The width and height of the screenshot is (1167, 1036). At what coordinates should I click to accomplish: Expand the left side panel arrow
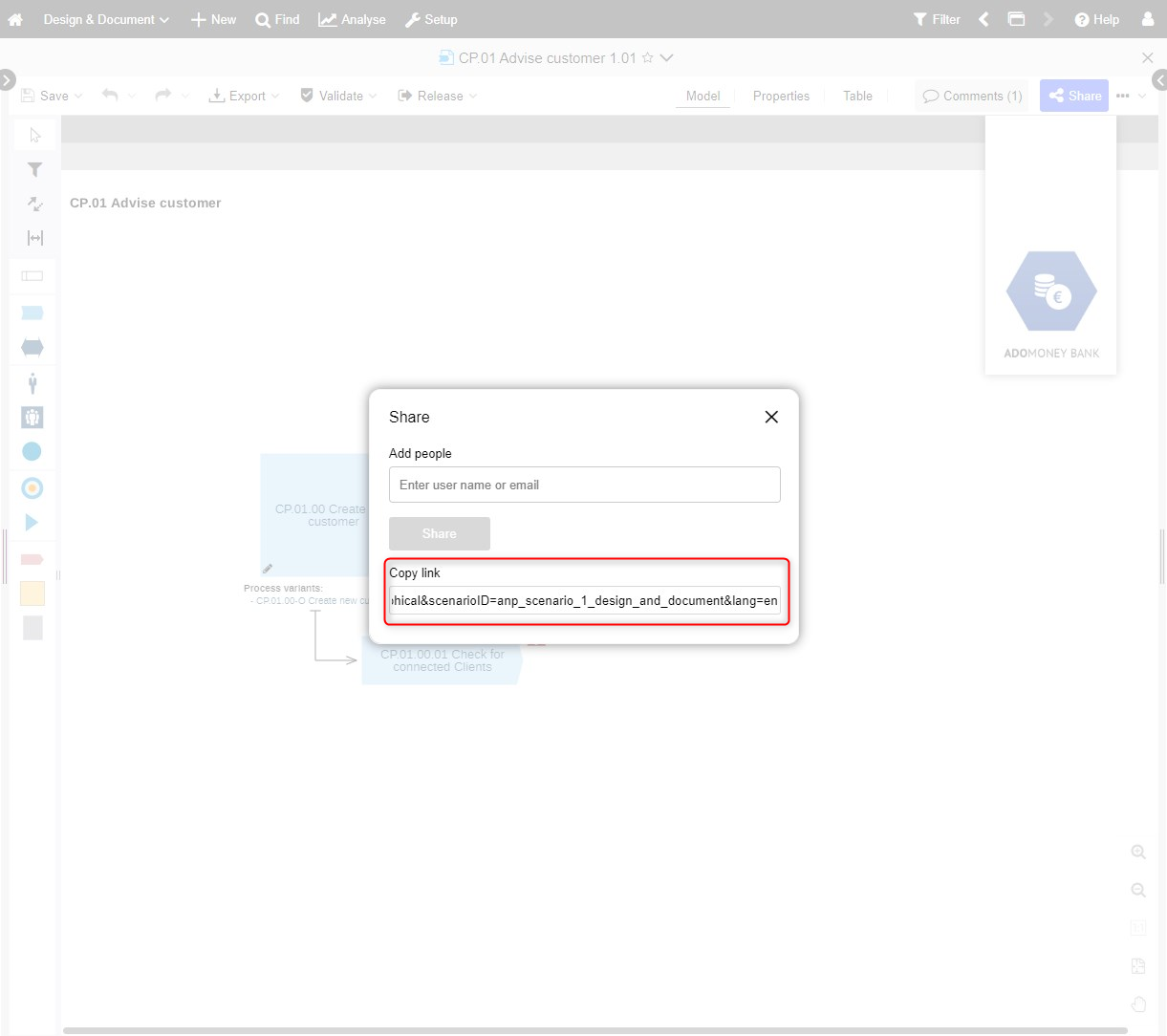click(x=7, y=79)
